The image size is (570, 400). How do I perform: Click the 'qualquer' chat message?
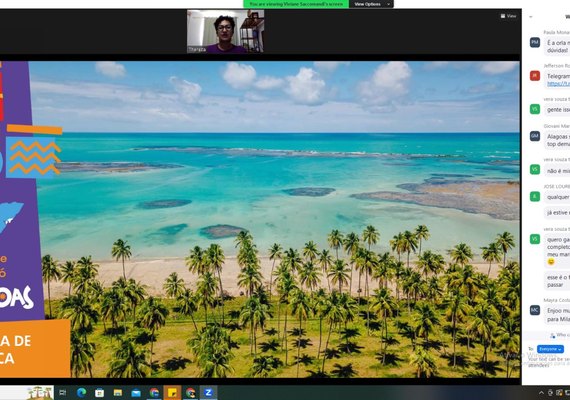coord(557,197)
